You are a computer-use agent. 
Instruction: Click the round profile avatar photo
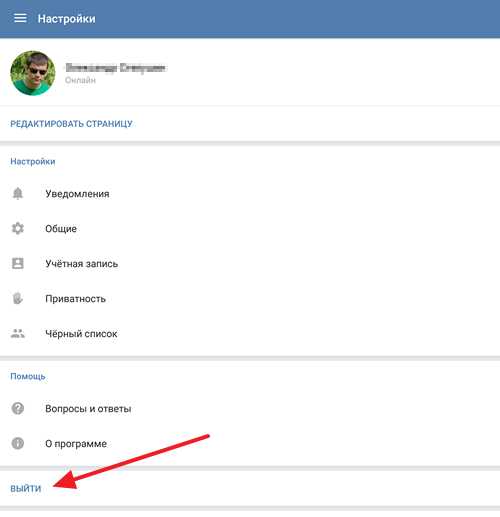pyautogui.click(x=33, y=73)
